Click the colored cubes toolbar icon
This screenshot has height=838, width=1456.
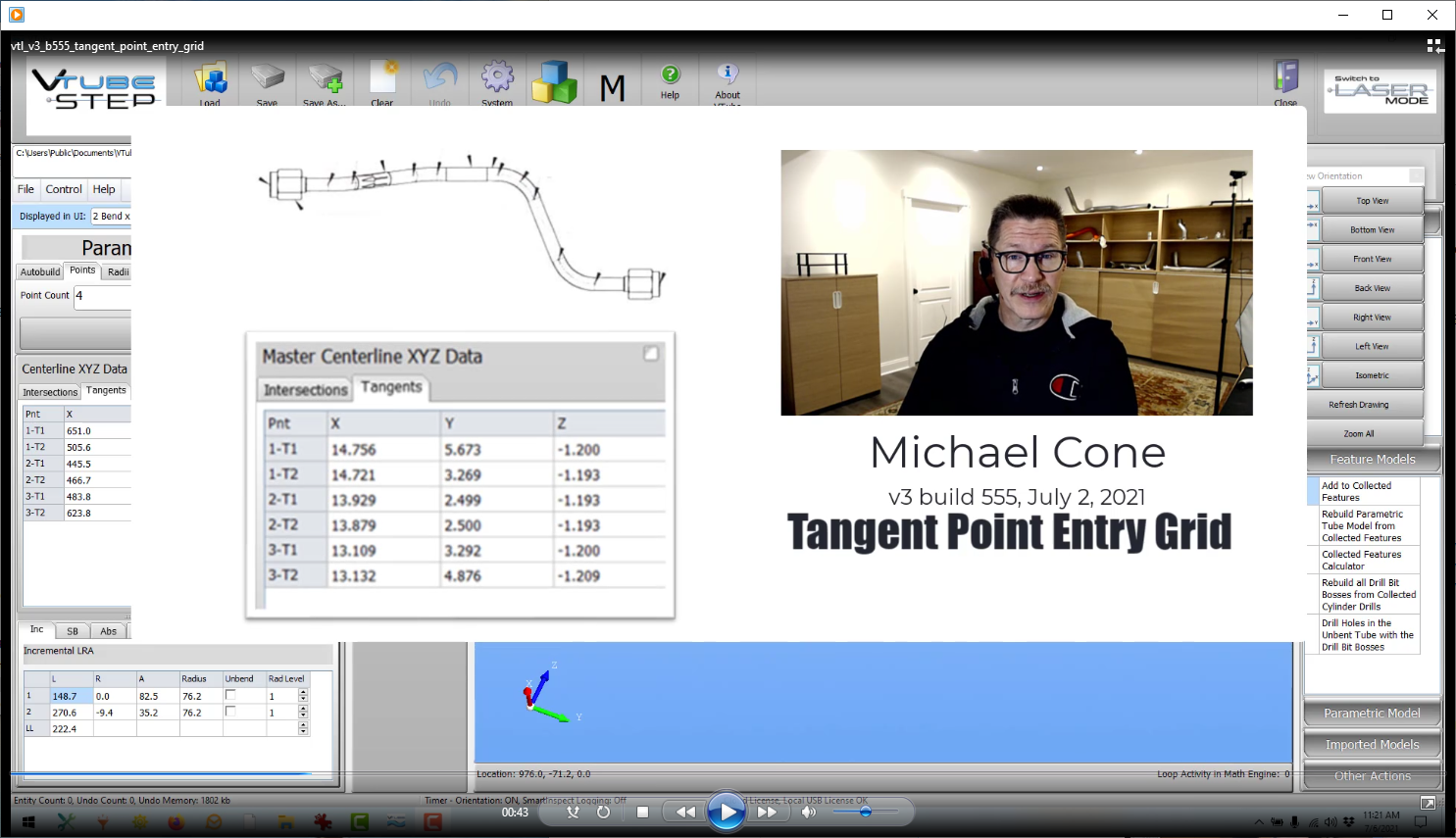[554, 82]
